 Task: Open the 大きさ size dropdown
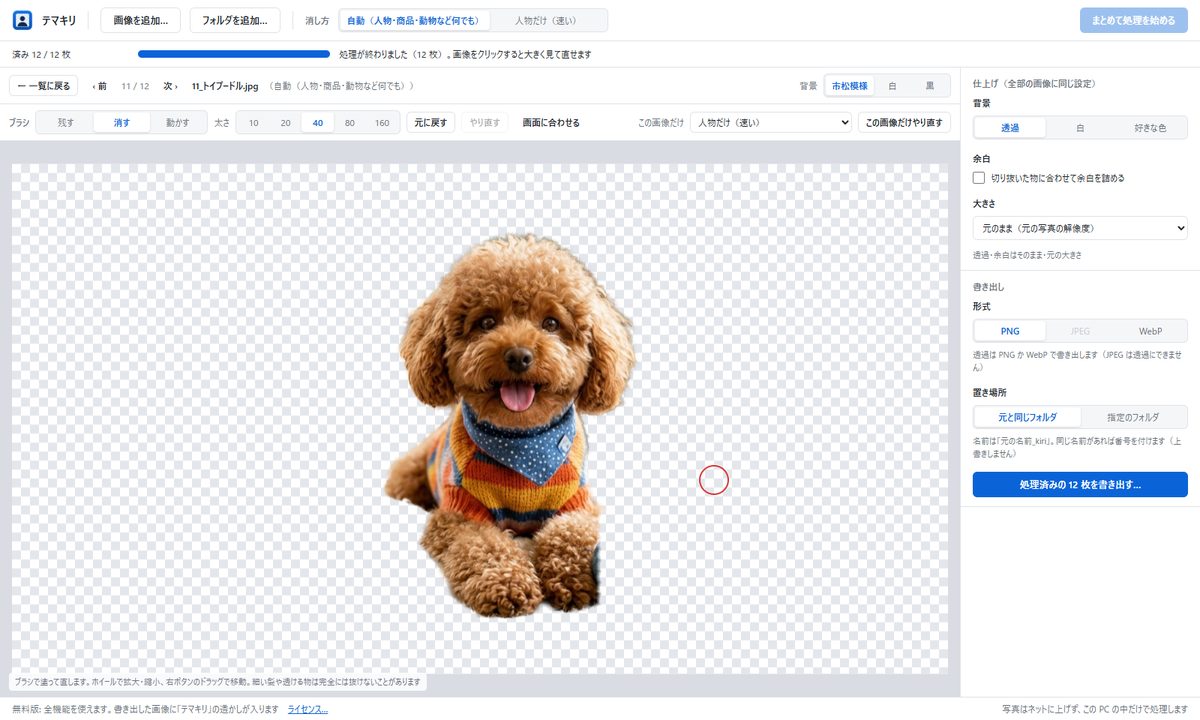(1080, 228)
